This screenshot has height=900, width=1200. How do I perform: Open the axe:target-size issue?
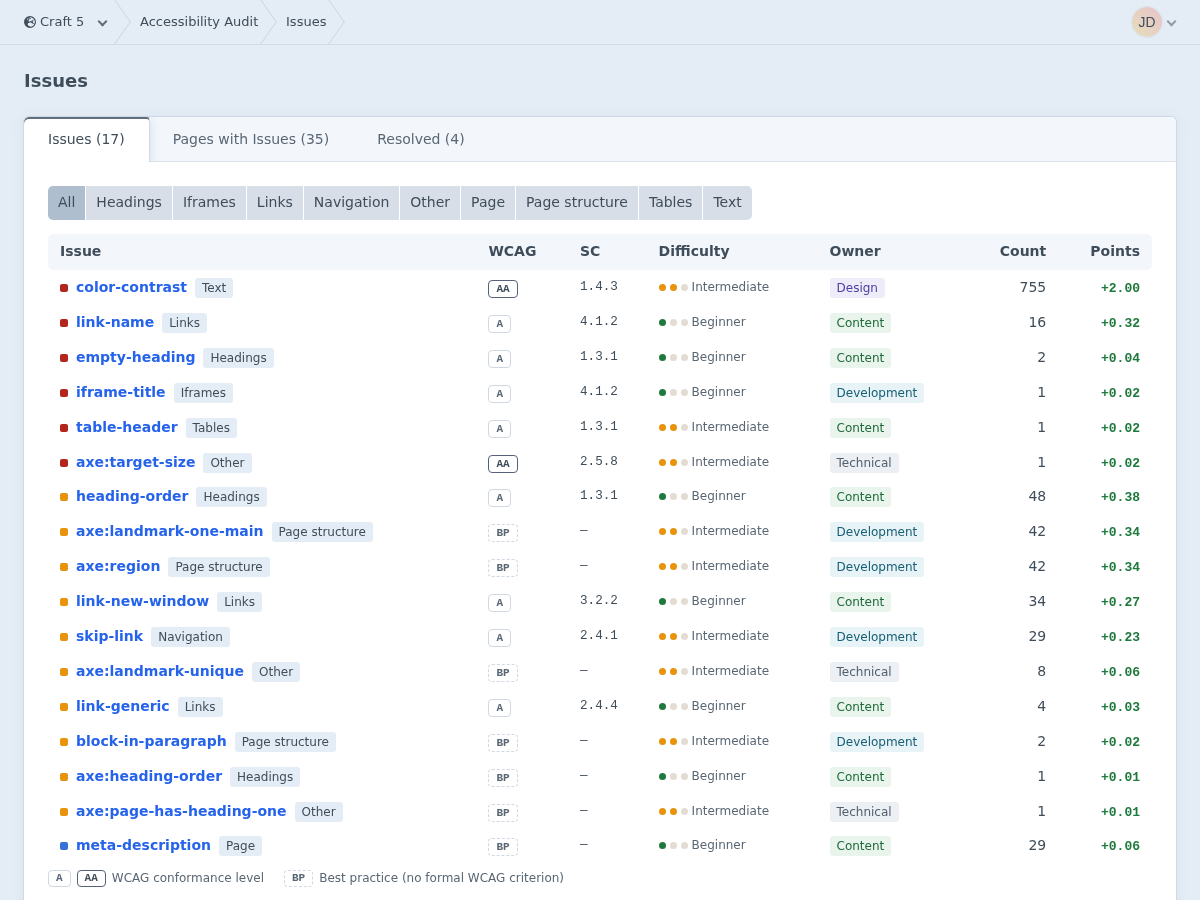coord(136,462)
